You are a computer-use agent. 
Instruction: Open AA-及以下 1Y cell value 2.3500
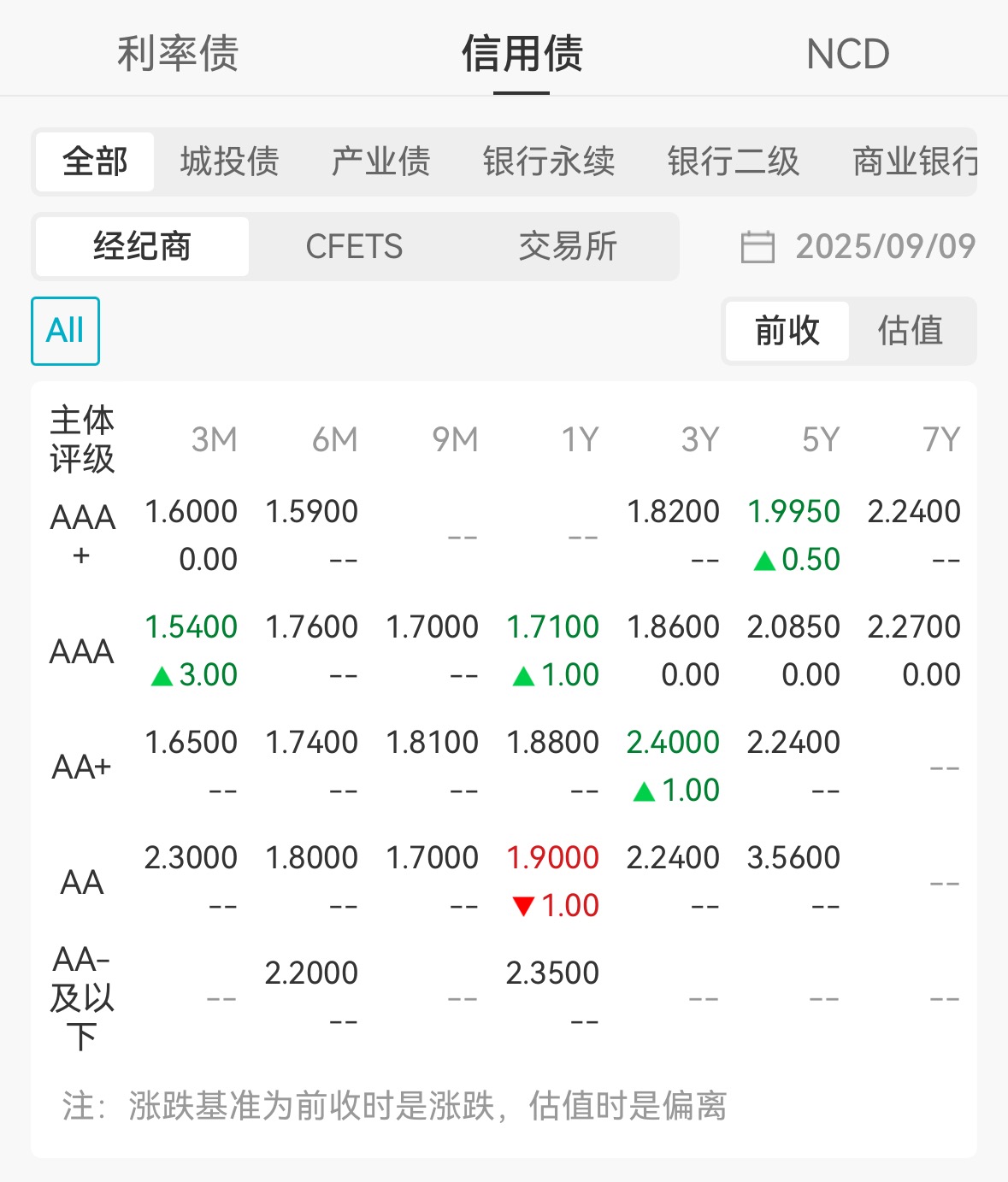(553, 973)
